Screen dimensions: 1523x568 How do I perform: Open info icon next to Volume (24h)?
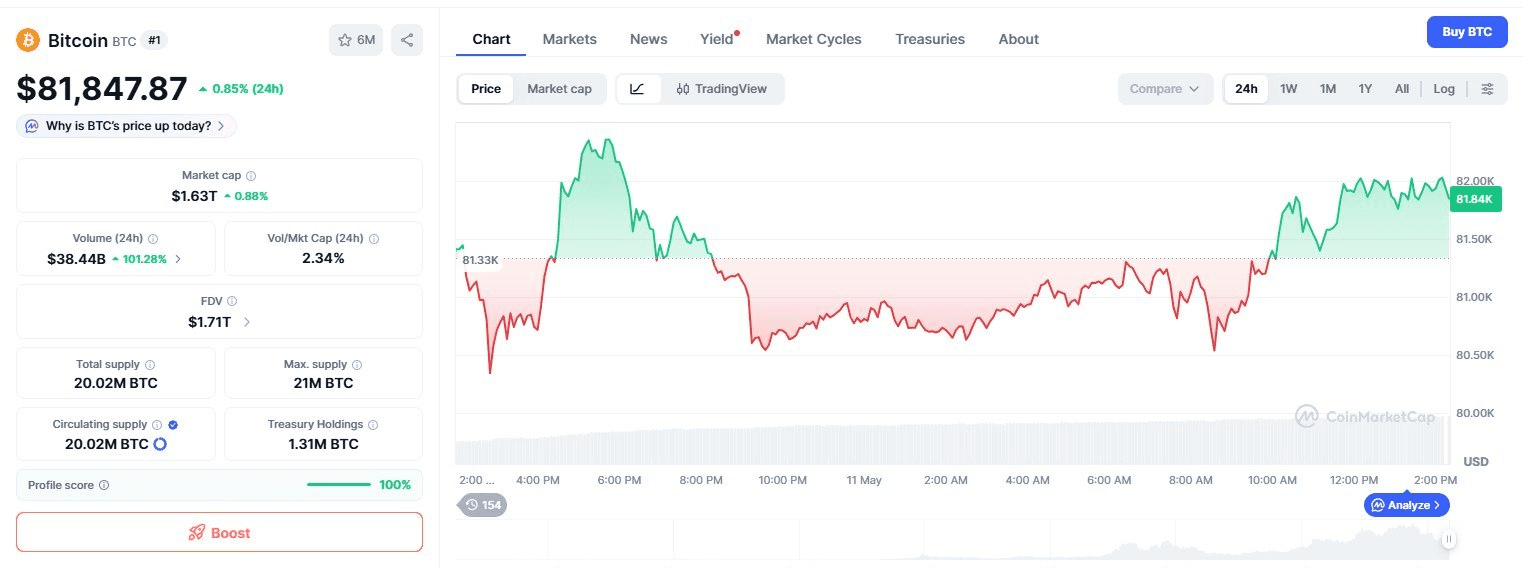click(153, 239)
